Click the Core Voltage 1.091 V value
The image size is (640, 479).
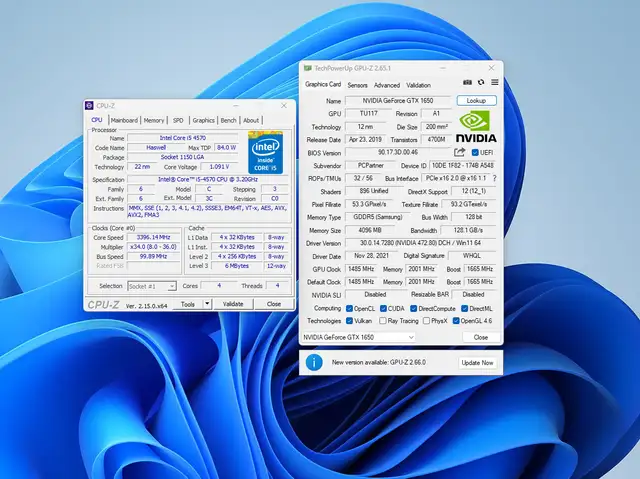219,167
